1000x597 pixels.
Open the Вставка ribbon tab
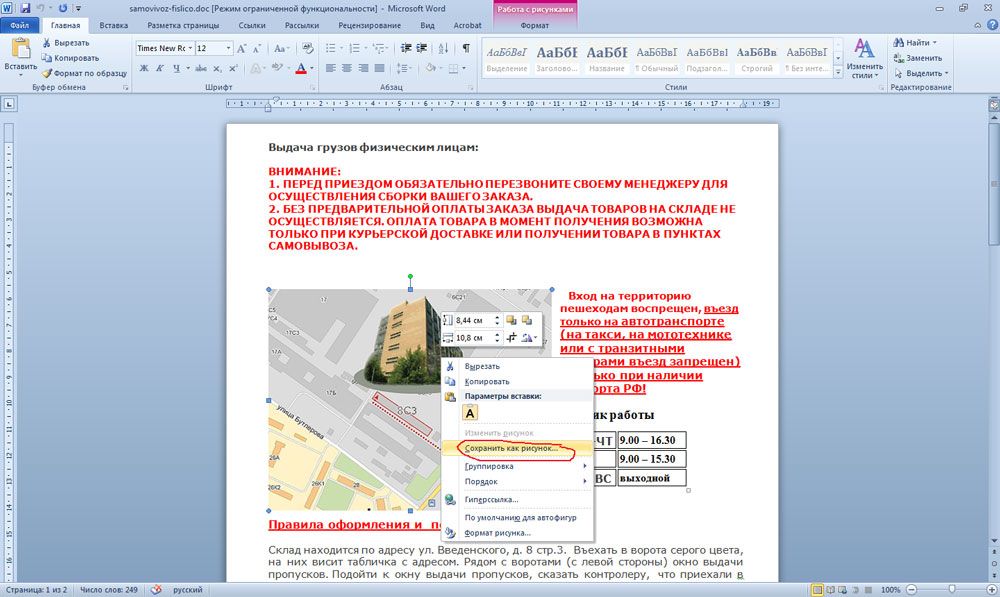click(x=114, y=24)
